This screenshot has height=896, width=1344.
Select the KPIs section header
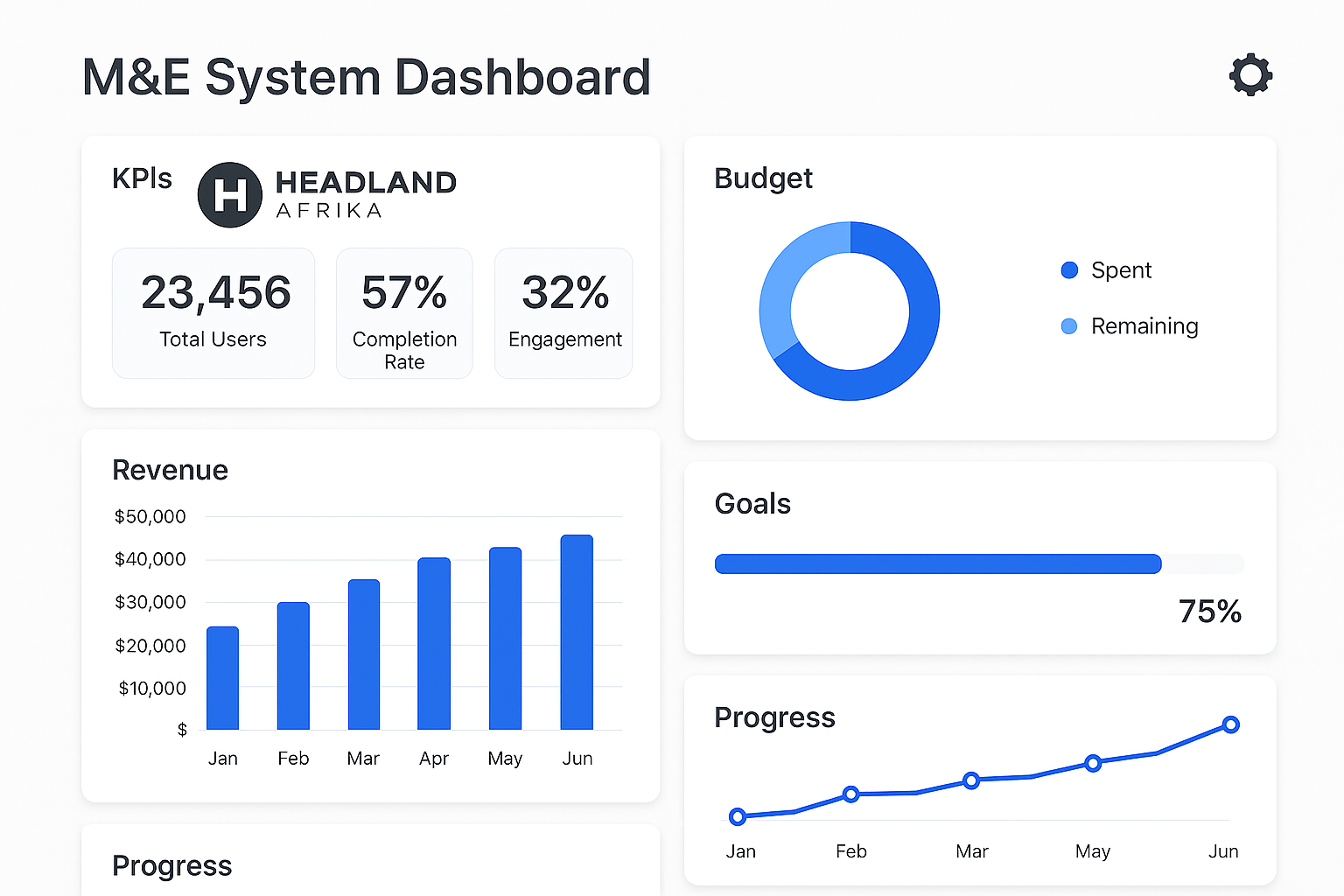click(x=142, y=178)
